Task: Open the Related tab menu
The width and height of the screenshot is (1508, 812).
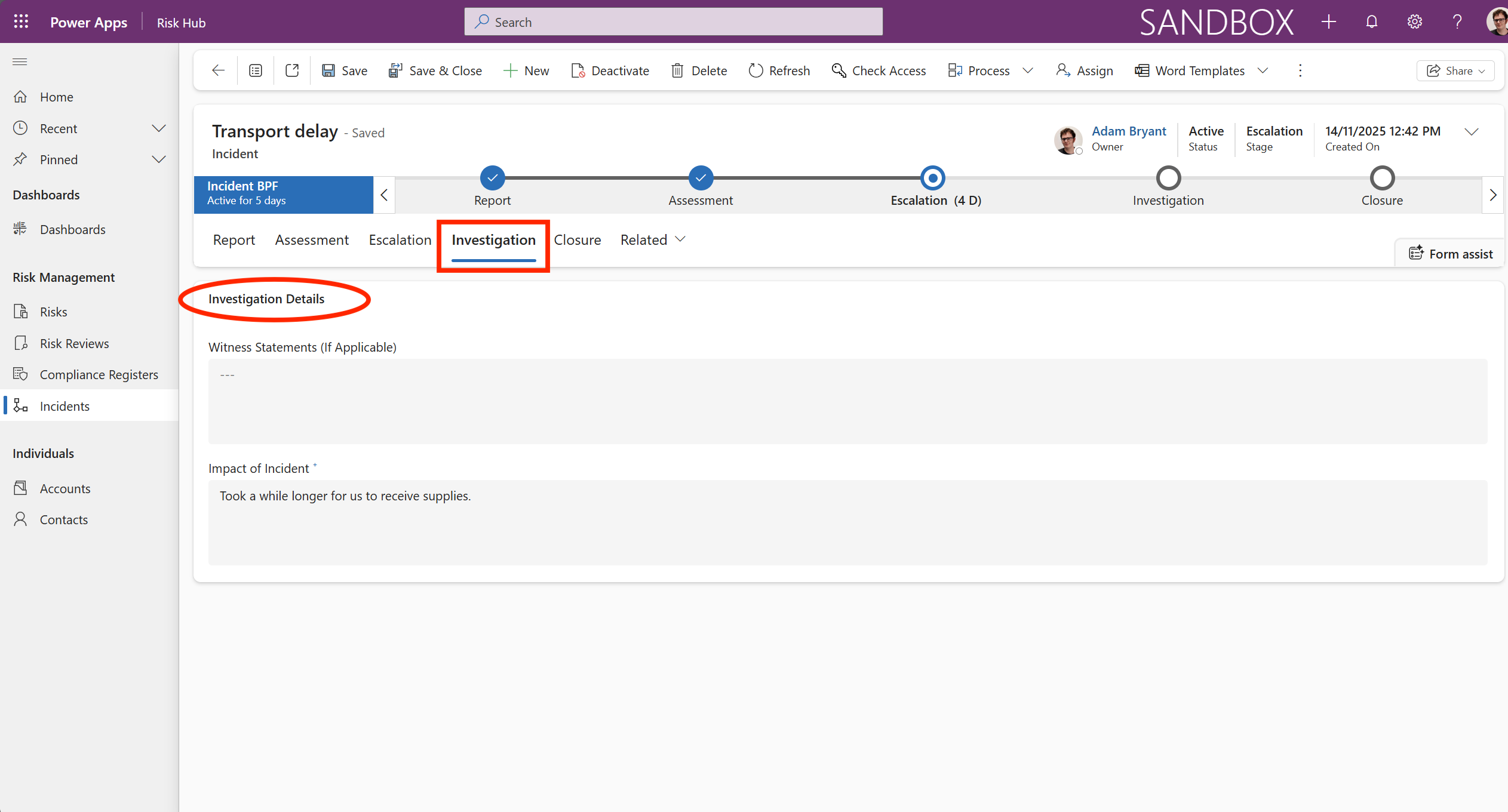Action: pos(653,240)
